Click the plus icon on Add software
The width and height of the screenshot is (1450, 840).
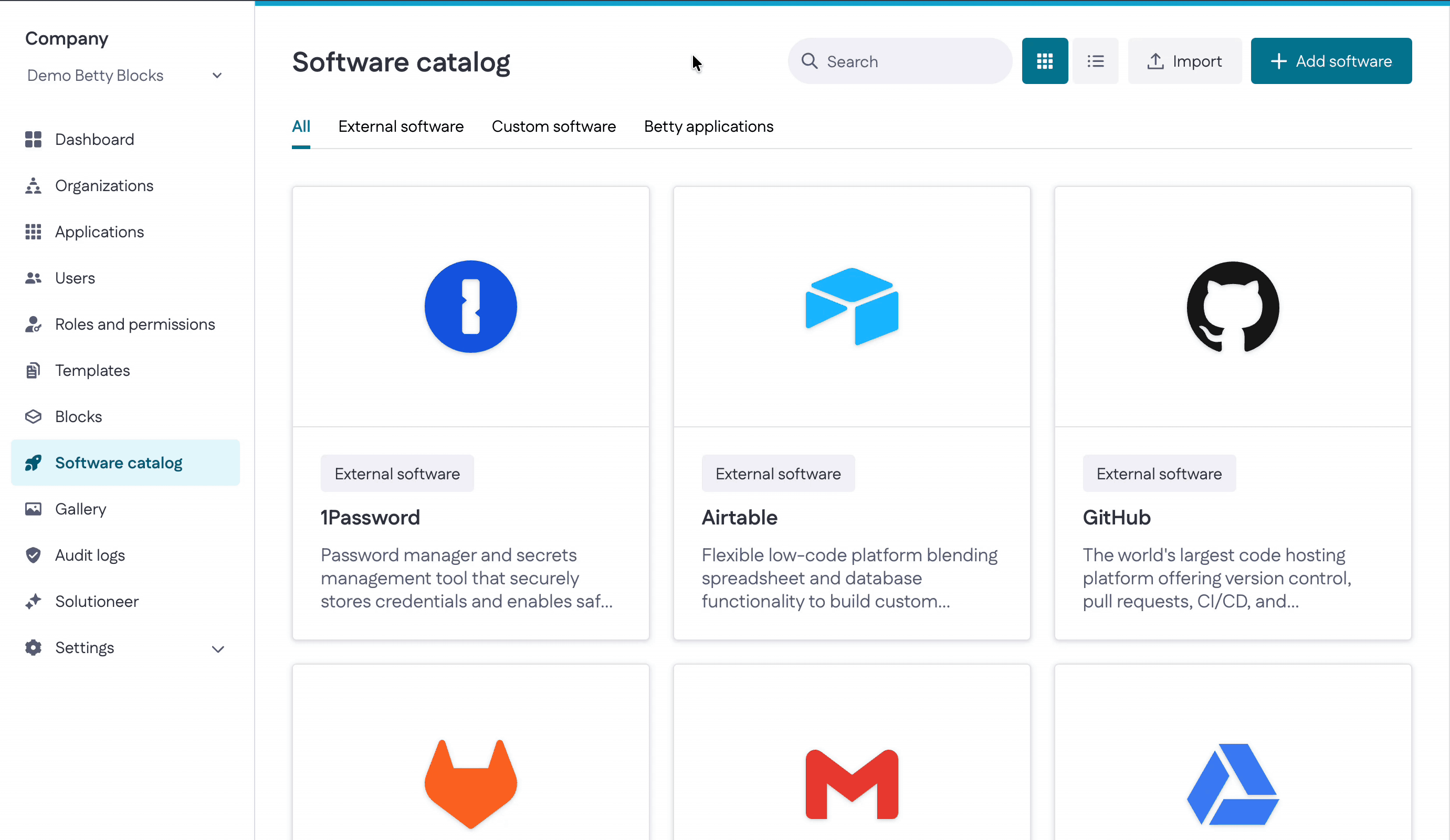tap(1278, 61)
